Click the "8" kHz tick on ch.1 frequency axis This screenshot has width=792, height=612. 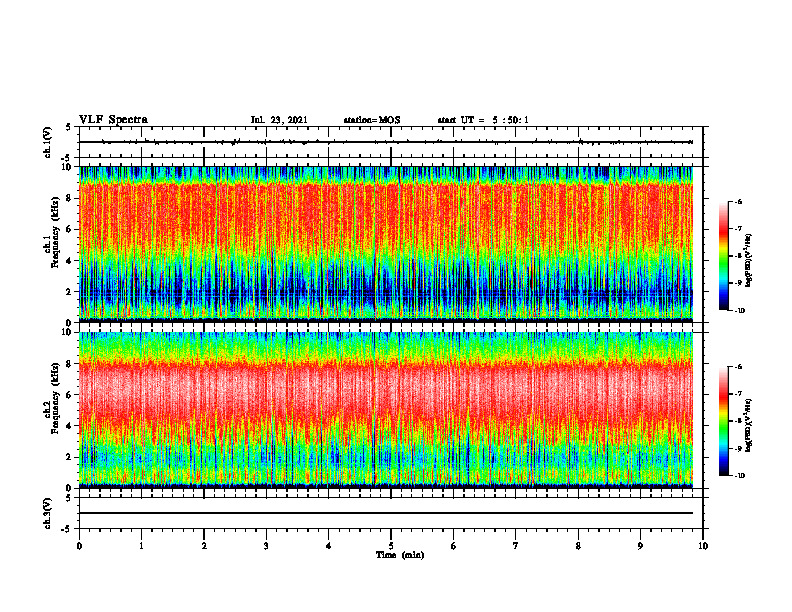coord(69,198)
